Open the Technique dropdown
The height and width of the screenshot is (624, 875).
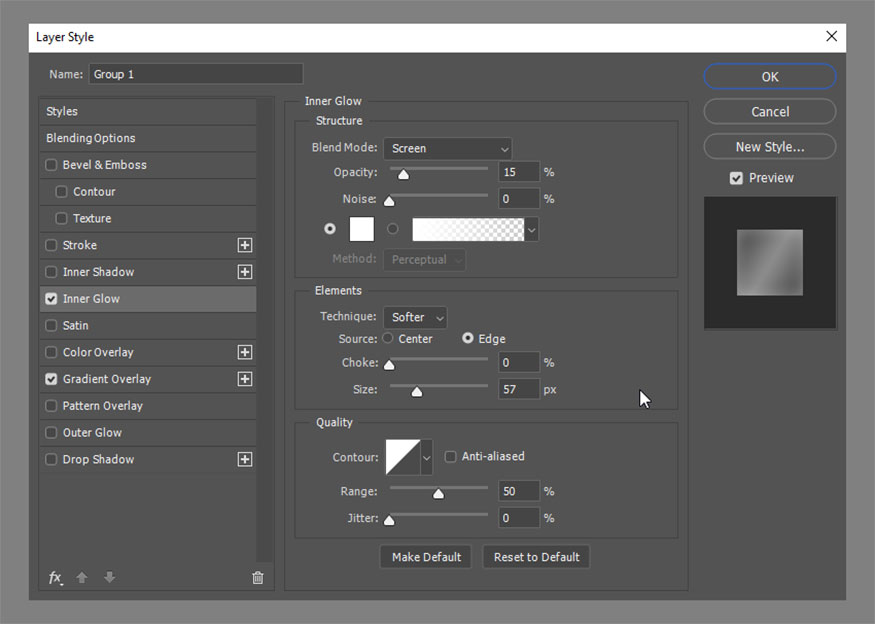414,316
